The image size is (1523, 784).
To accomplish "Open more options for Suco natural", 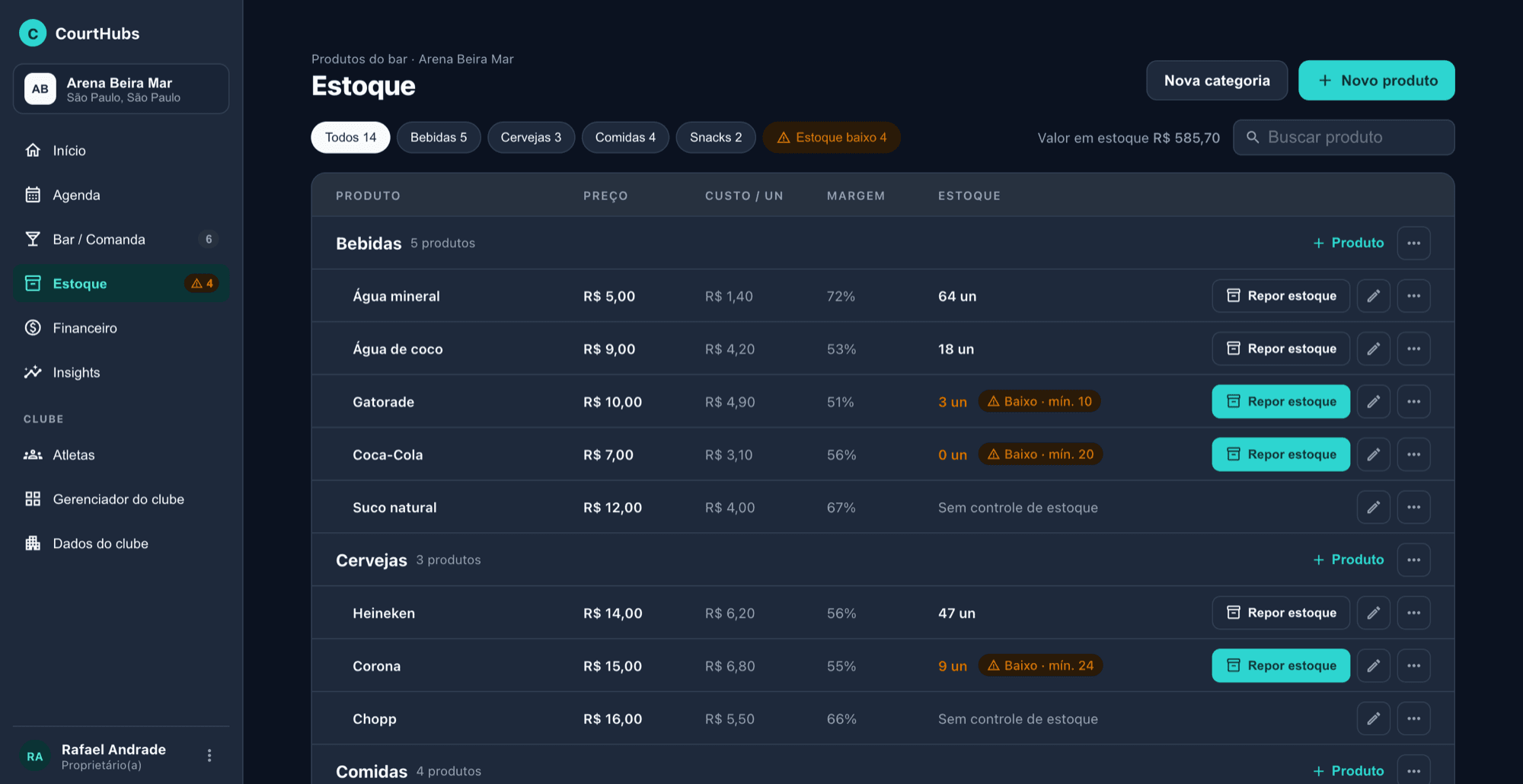I will [1413, 507].
